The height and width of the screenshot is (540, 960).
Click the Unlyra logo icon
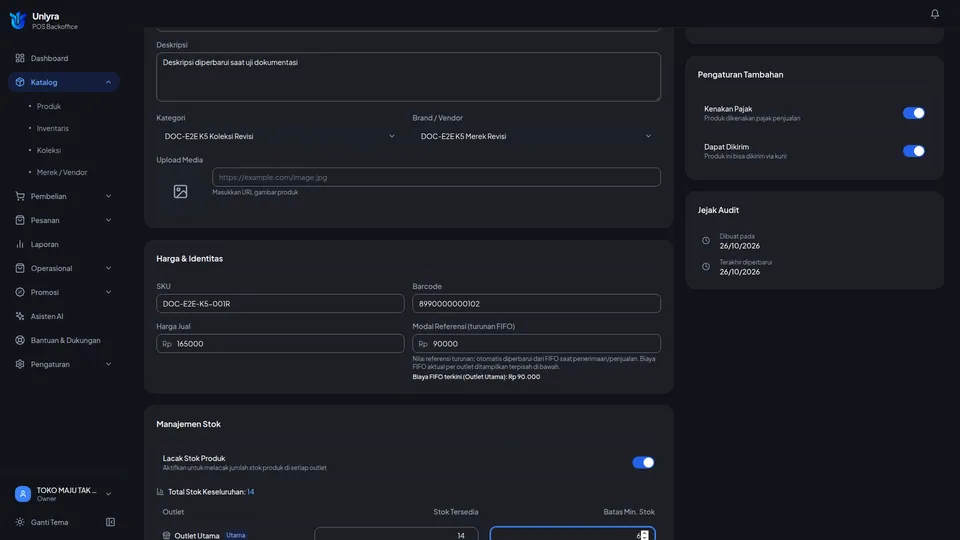tap(18, 20)
